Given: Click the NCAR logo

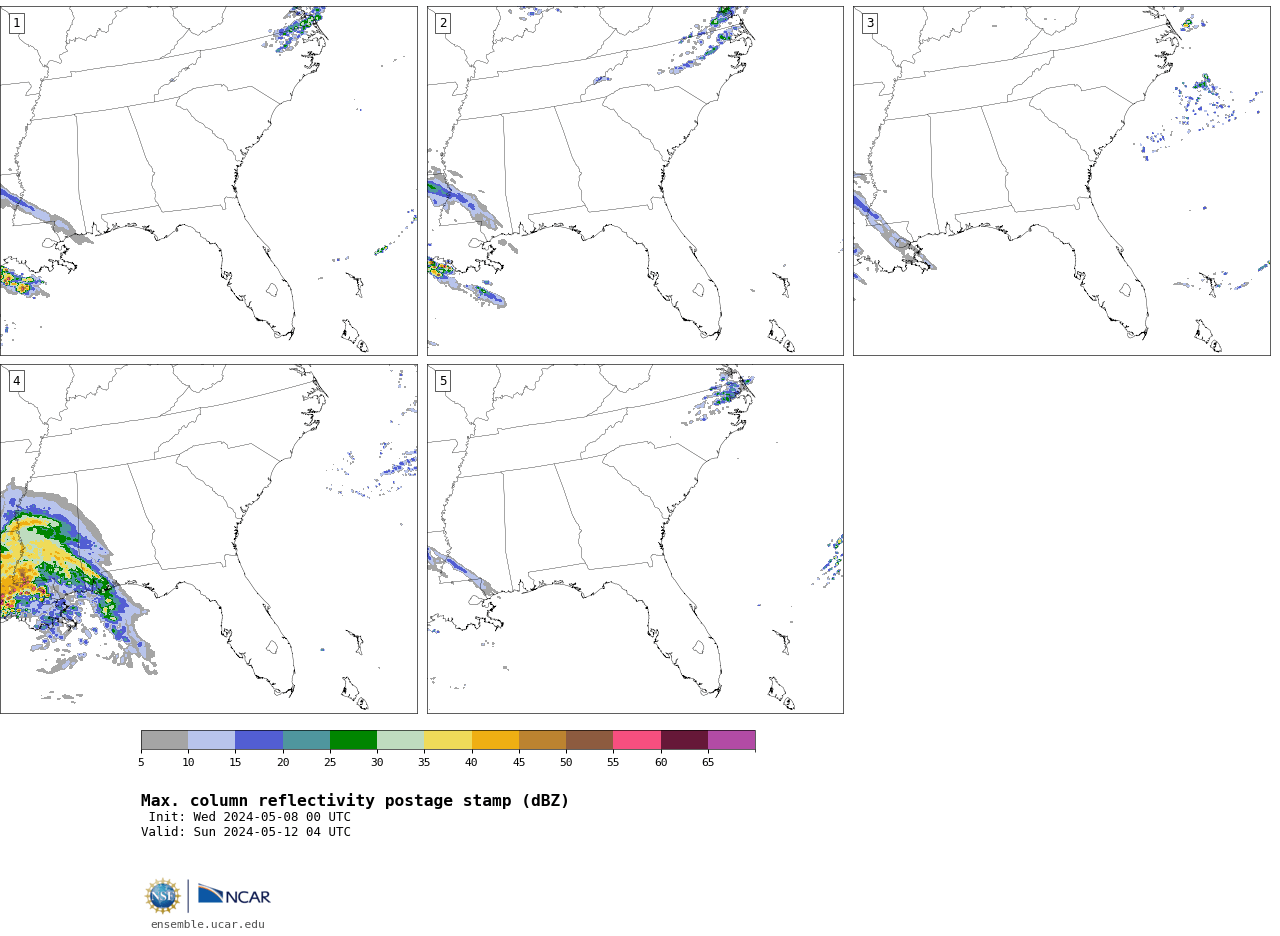Looking at the screenshot, I should [x=234, y=895].
